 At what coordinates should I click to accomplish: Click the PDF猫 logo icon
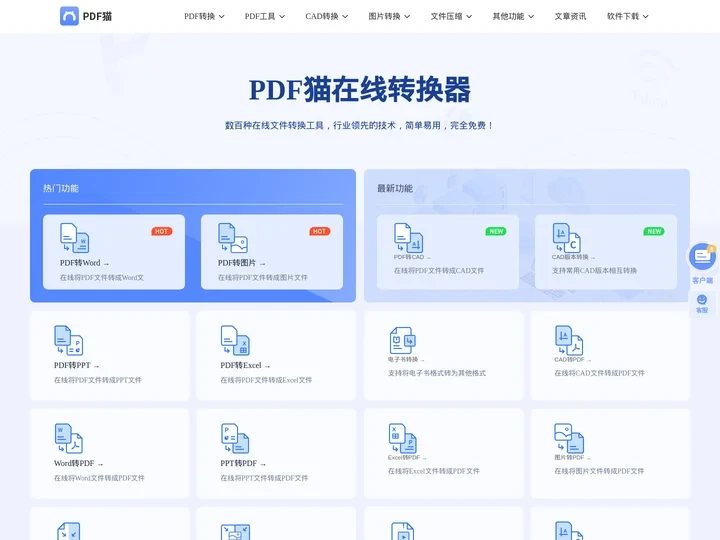pyautogui.click(x=69, y=16)
